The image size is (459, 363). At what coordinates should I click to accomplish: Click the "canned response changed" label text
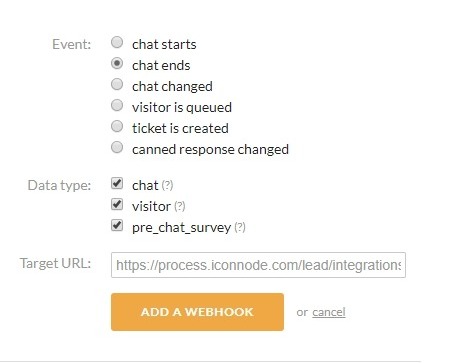point(210,150)
